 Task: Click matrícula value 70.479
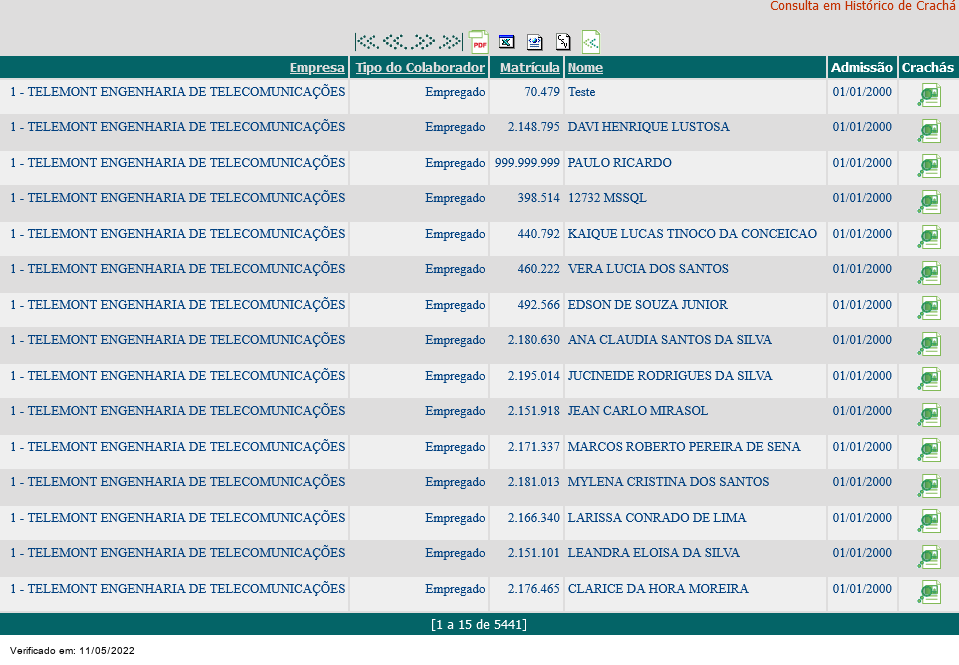click(x=542, y=92)
